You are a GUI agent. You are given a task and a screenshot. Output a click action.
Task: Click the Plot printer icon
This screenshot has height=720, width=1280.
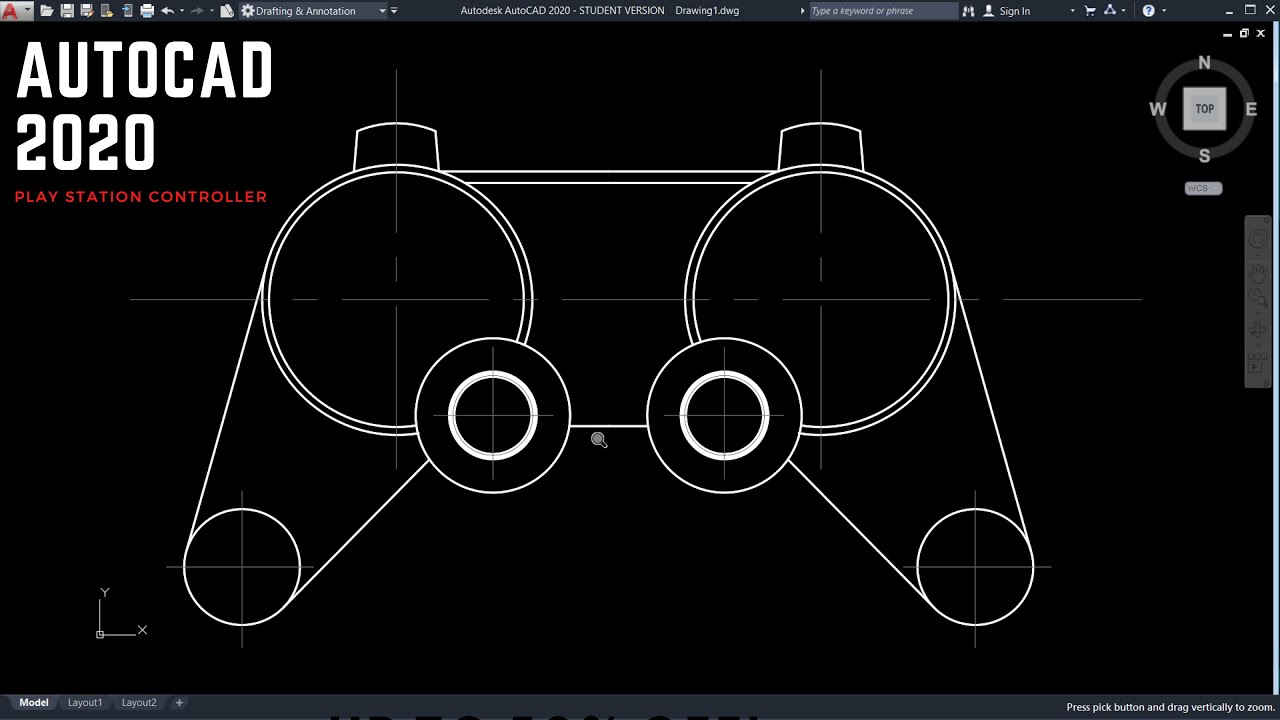tap(147, 11)
